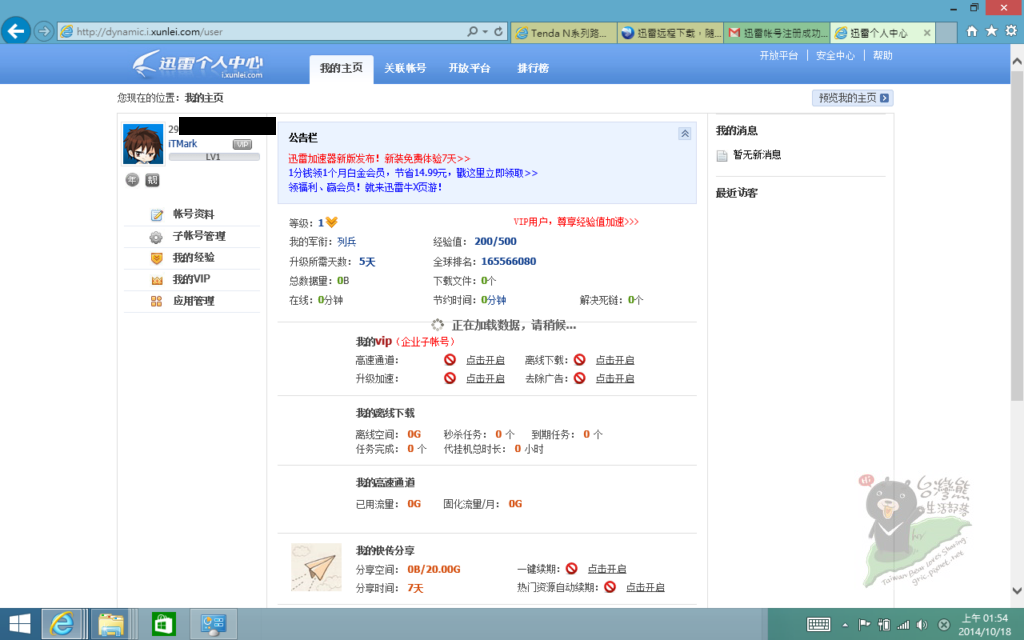Open the address bar dropdown arrow
This screenshot has height=640, width=1024.
(x=485, y=31)
